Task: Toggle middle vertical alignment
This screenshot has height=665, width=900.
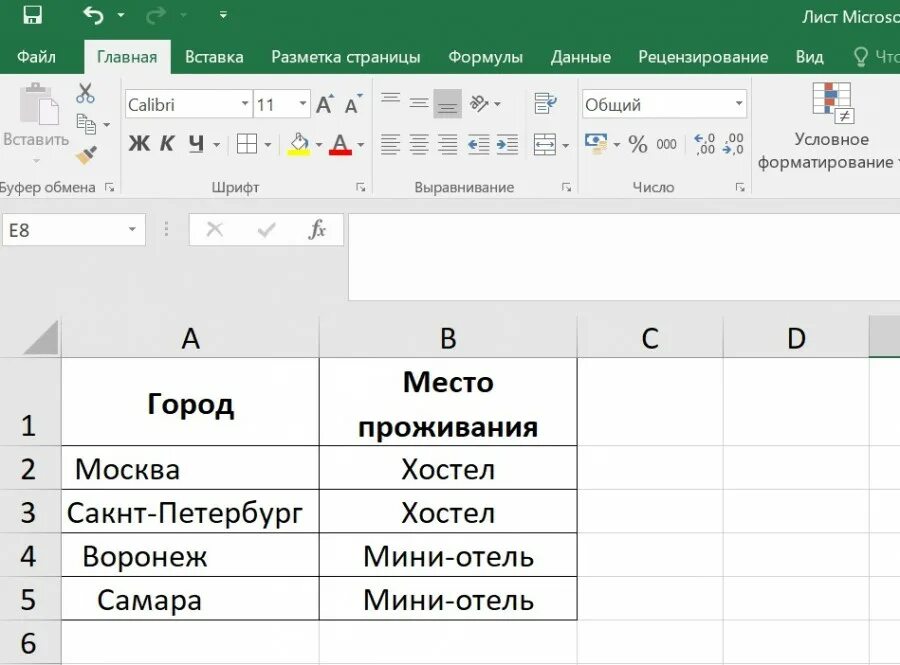Action: coord(419,104)
